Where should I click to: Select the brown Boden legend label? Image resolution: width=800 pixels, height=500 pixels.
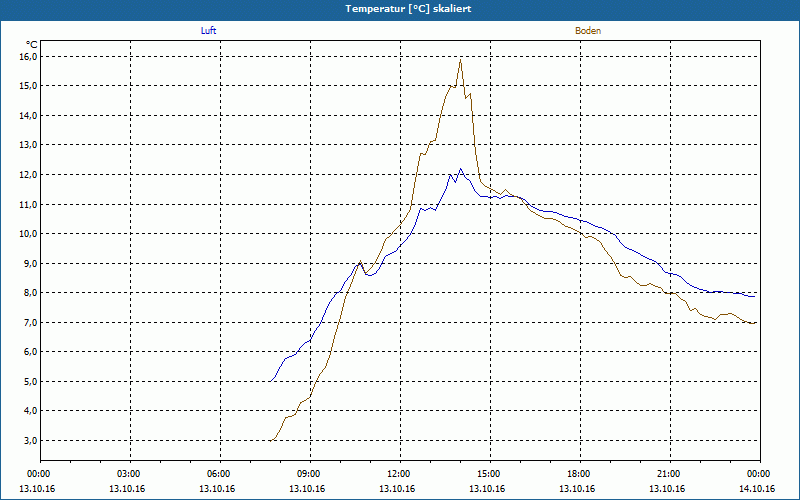point(588,31)
